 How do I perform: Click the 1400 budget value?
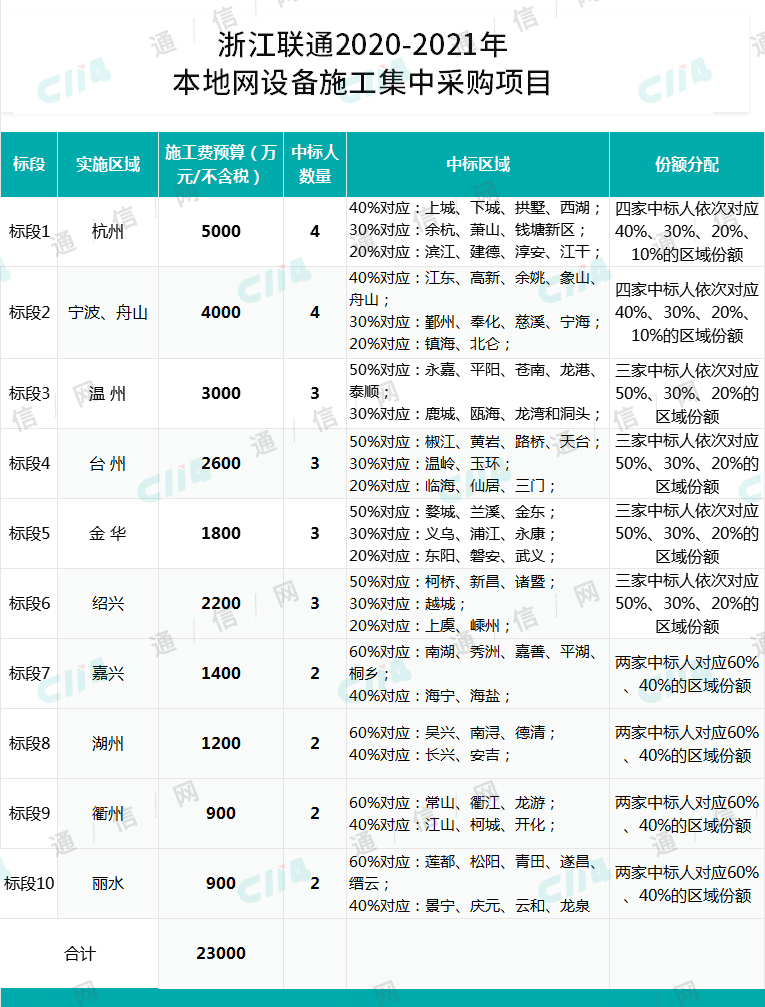pos(221,673)
